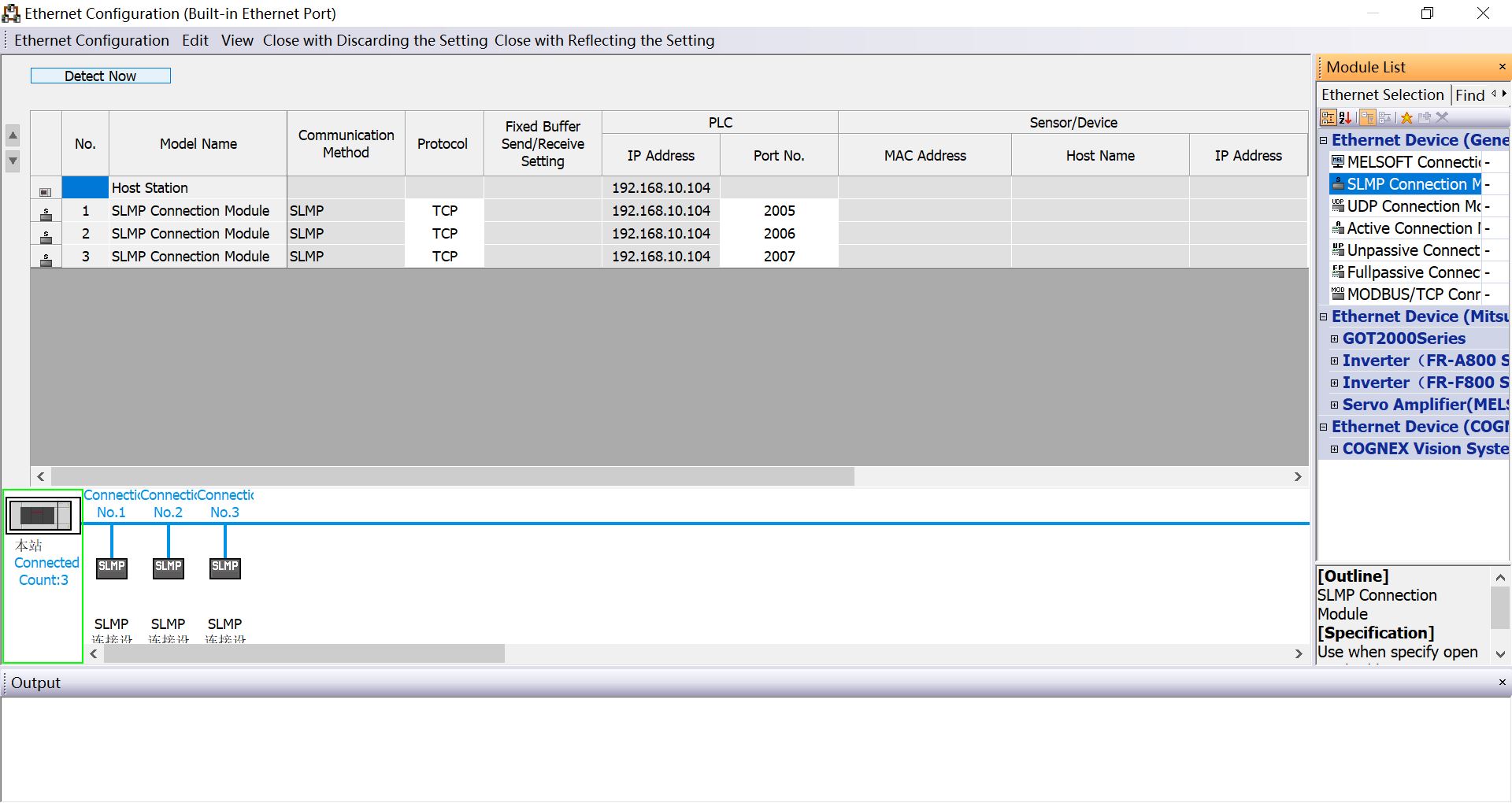The image size is (1512, 803).
Task: Click the Detect Now button
Action: click(x=100, y=76)
